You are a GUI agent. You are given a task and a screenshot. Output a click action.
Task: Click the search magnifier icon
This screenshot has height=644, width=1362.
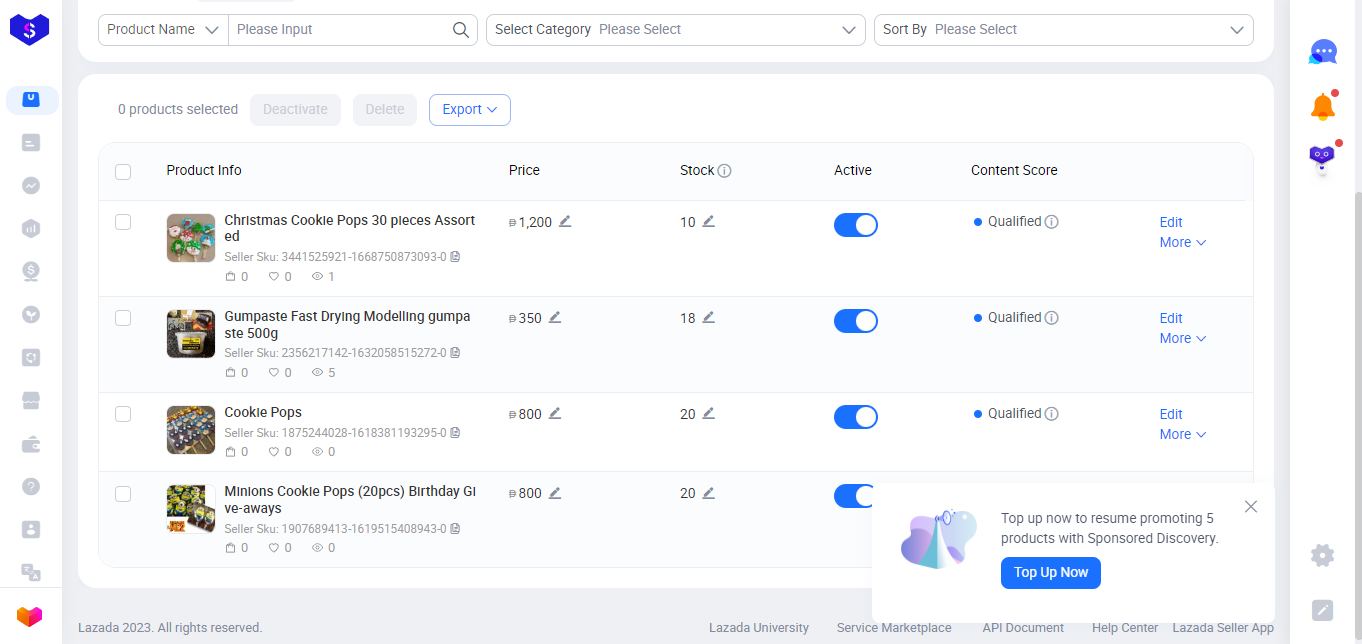461,30
